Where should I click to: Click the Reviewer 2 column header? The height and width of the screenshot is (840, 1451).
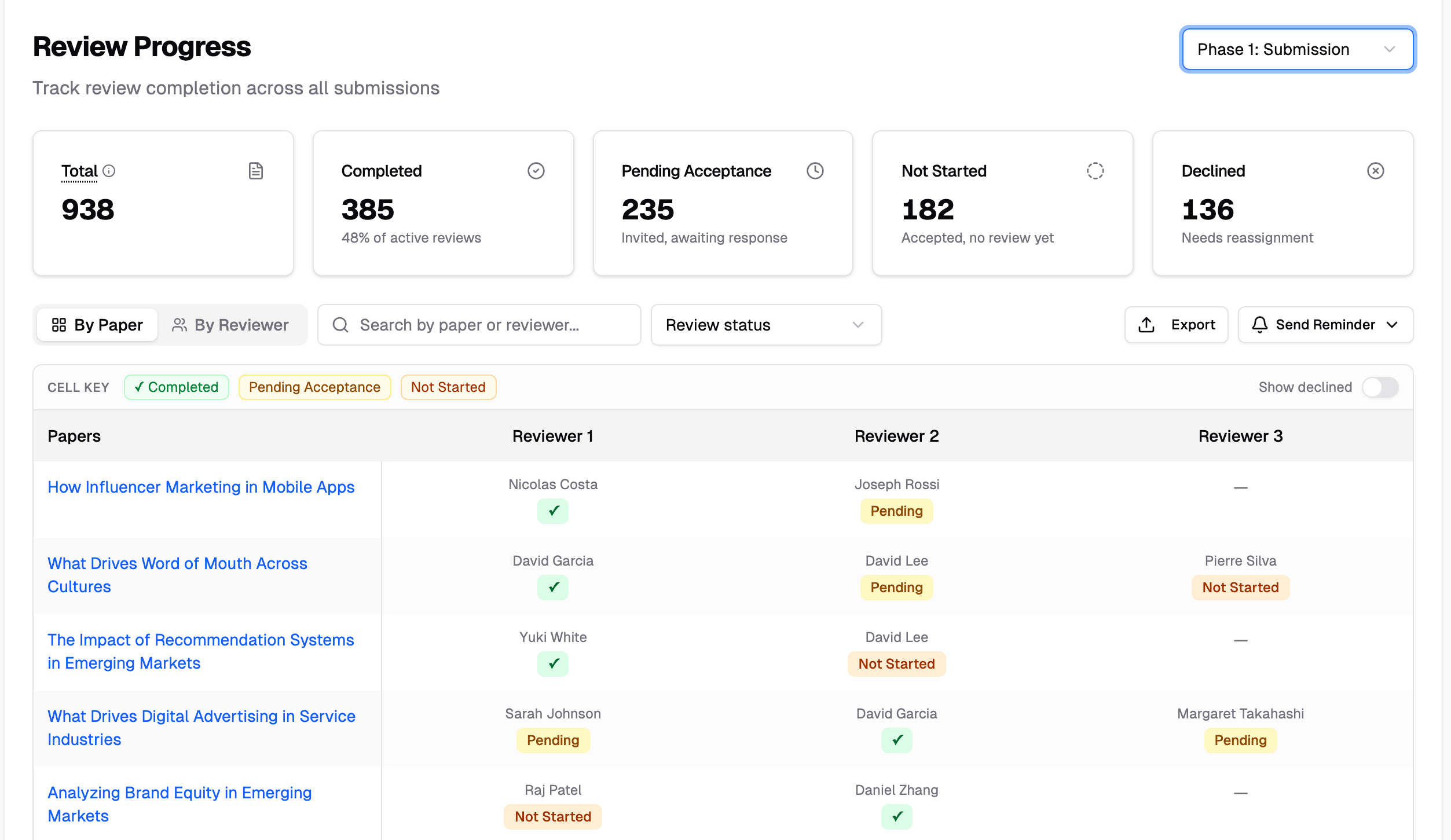(897, 436)
